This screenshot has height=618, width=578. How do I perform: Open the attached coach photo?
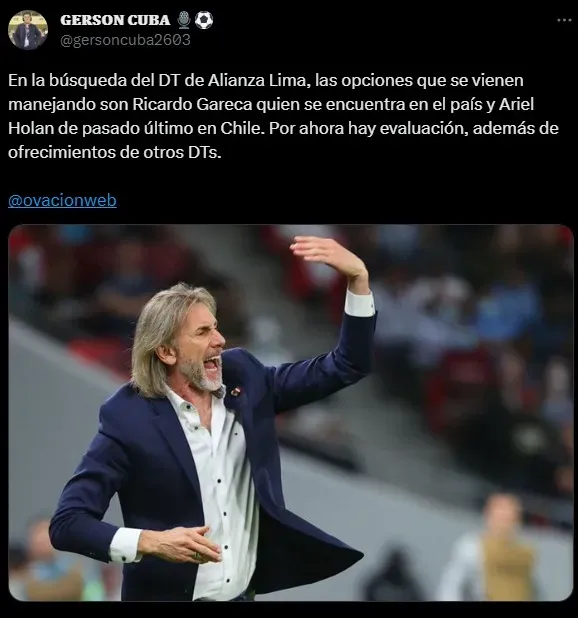[x=291, y=413]
